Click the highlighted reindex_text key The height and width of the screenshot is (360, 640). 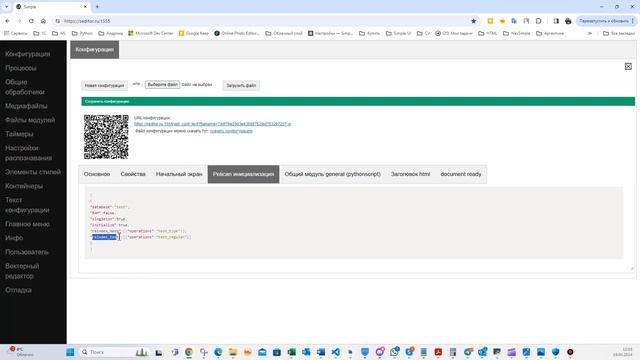click(104, 237)
